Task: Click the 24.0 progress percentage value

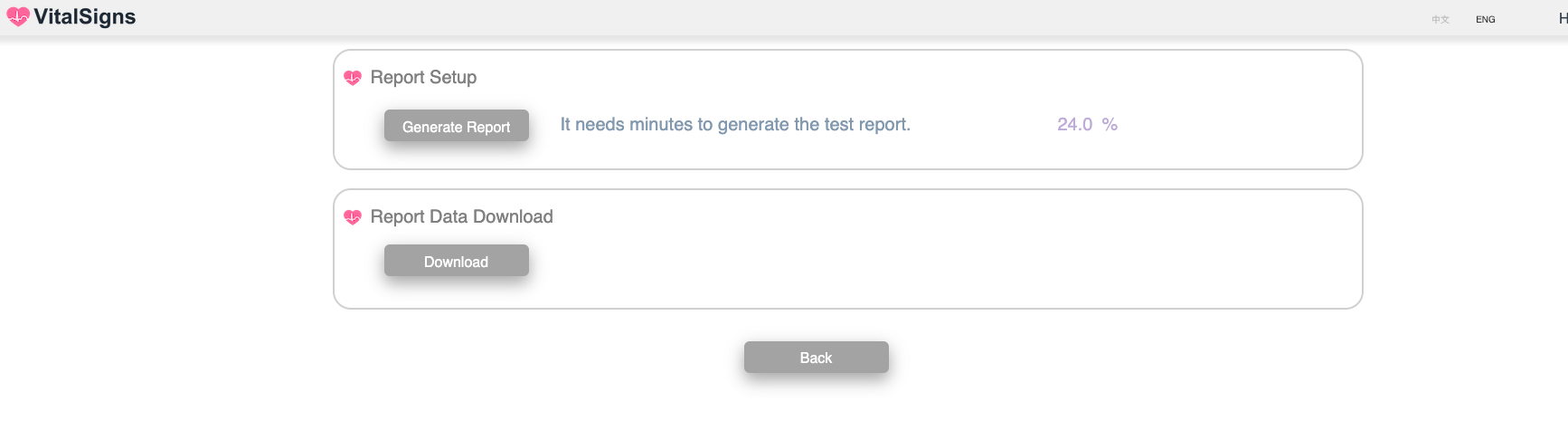Action: click(x=1074, y=125)
